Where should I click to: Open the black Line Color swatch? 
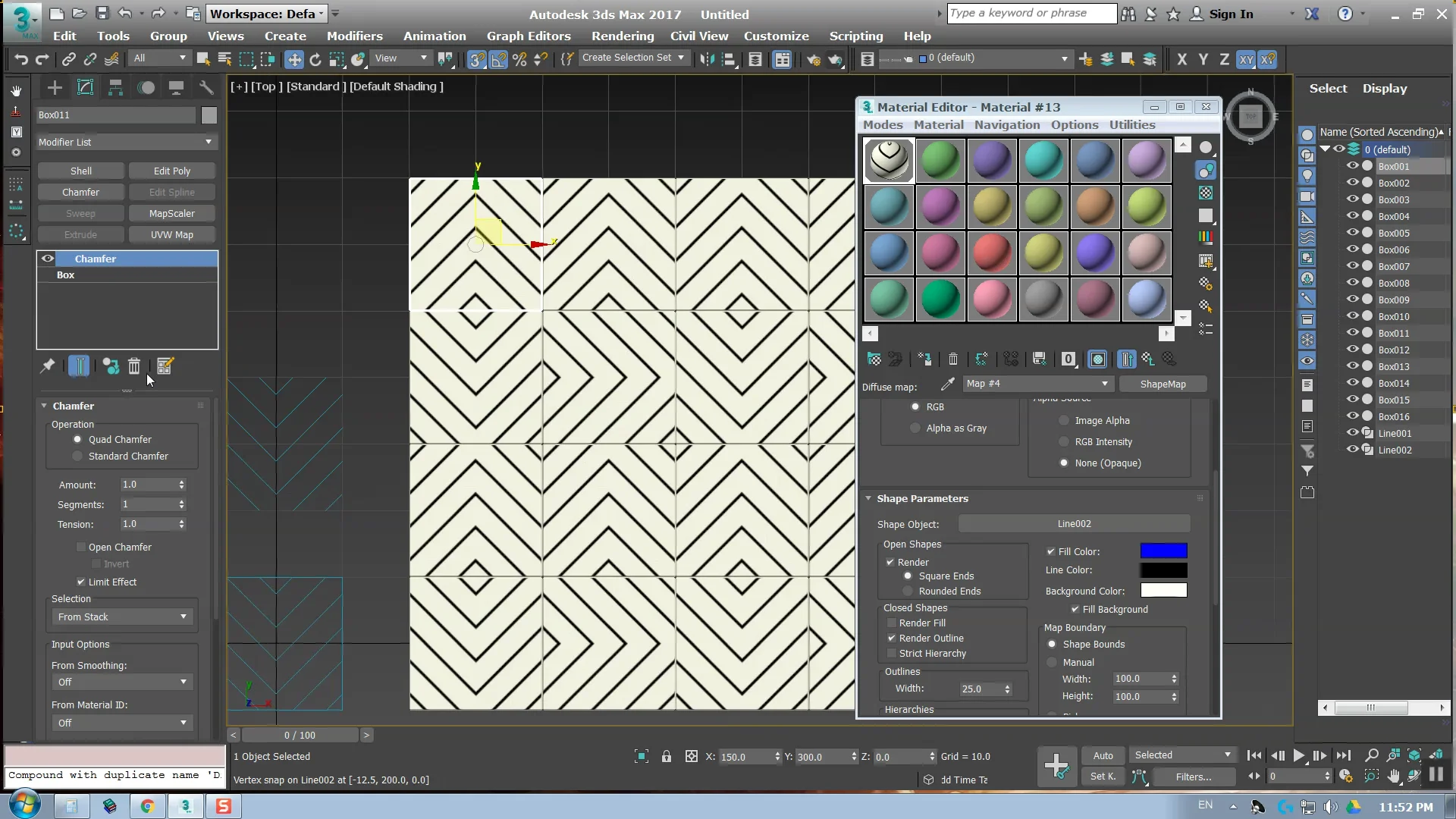[x=1163, y=570]
